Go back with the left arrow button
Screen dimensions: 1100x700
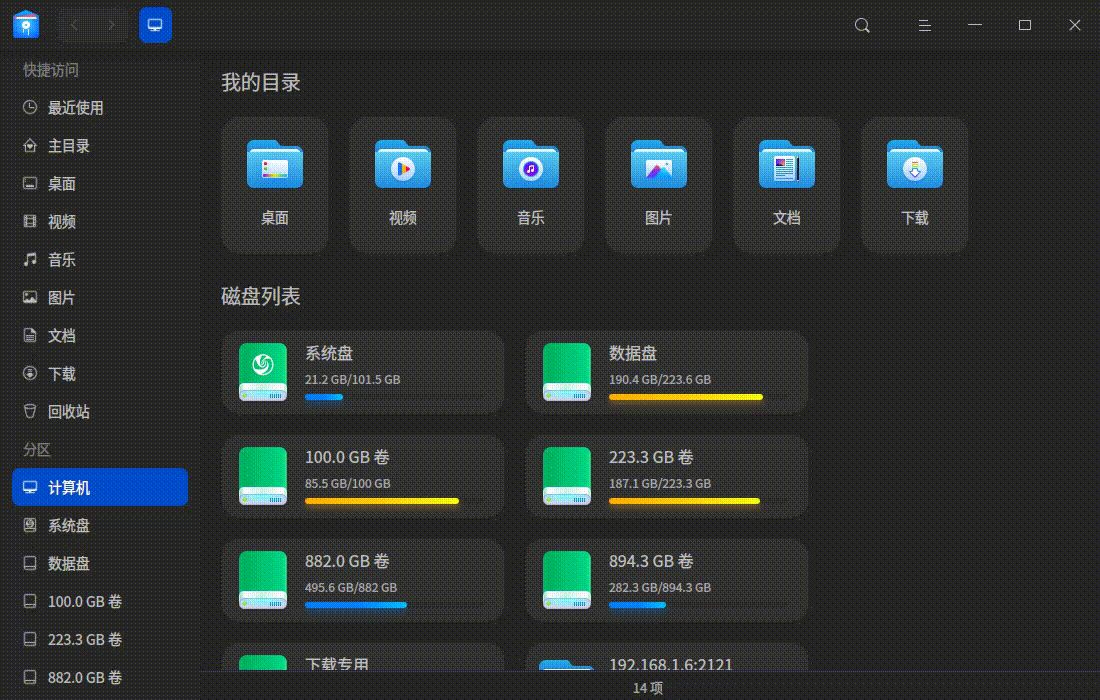75,25
